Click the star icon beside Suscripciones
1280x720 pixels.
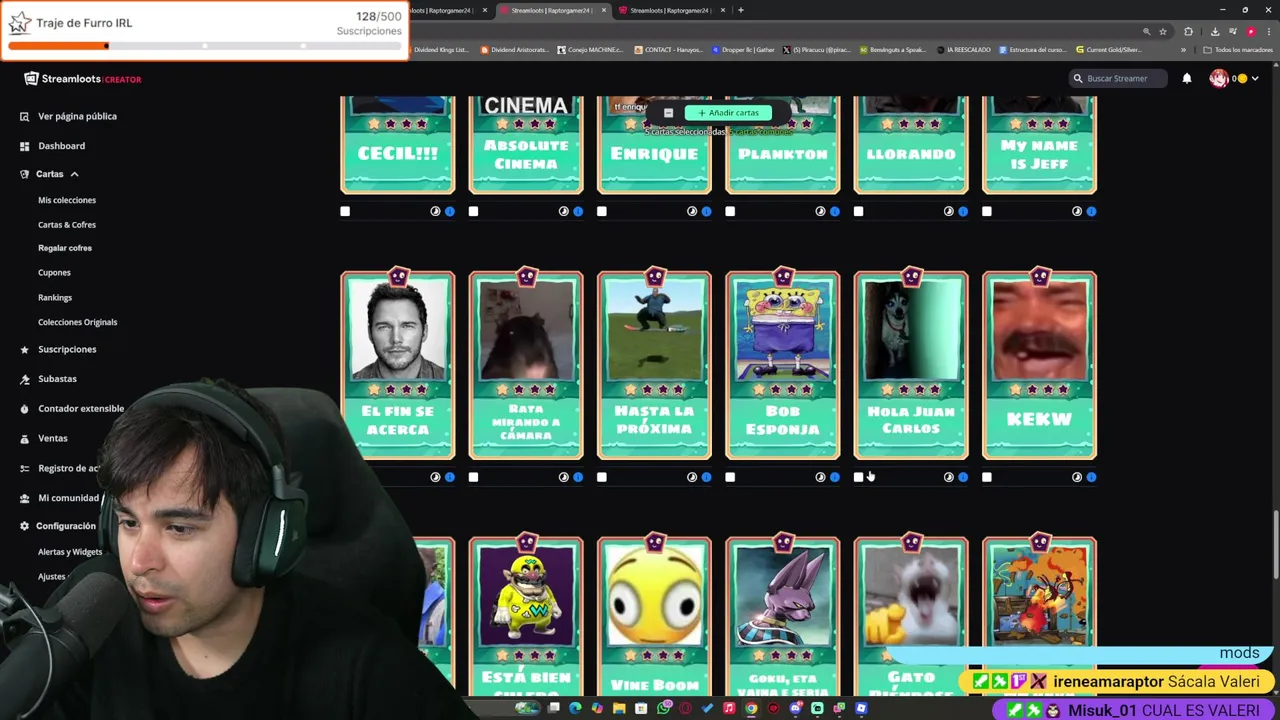[x=24, y=349]
